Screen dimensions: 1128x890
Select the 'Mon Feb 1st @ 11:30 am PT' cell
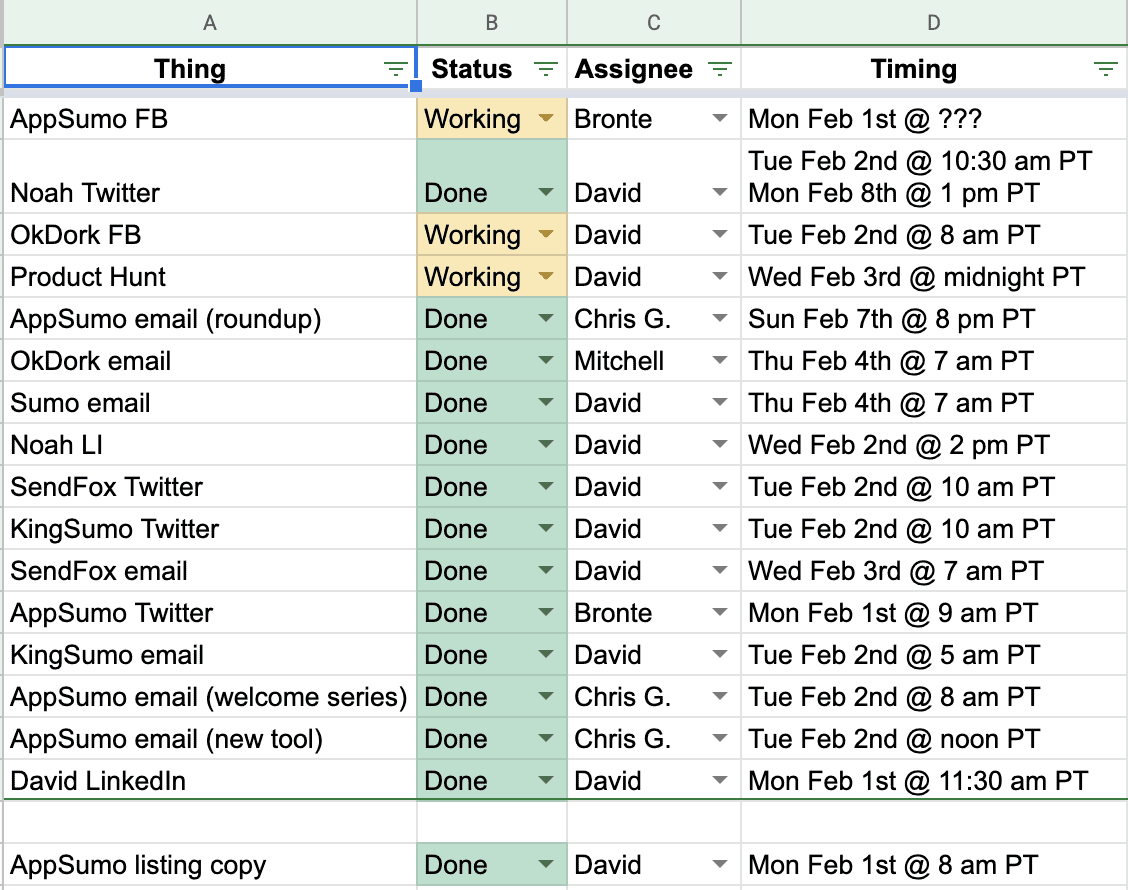[x=934, y=781]
